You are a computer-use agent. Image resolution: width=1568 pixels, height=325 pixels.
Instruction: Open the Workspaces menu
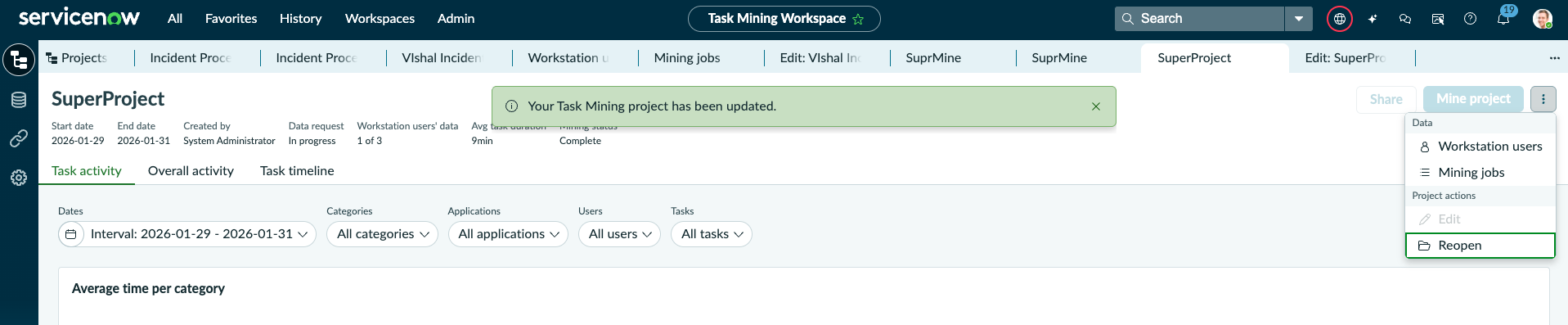click(x=380, y=18)
